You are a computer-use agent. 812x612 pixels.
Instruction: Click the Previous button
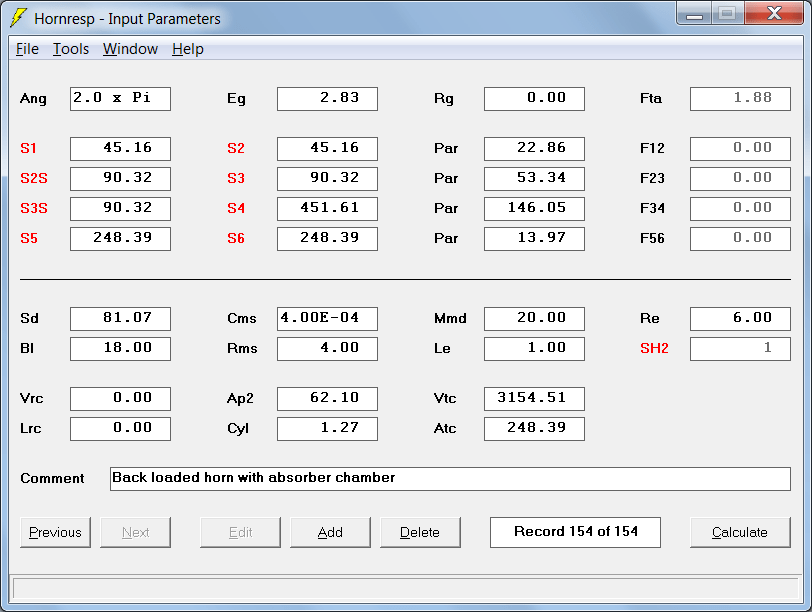55,532
